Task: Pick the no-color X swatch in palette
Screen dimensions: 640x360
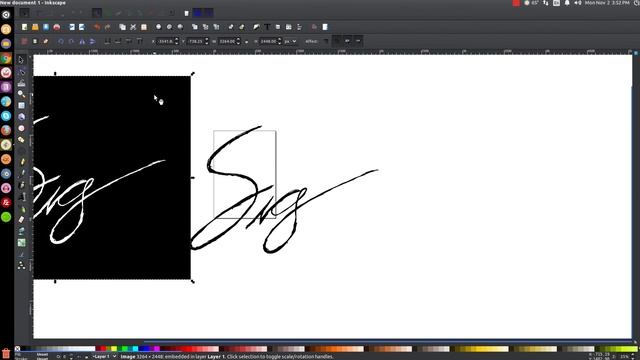Action: click(18, 349)
